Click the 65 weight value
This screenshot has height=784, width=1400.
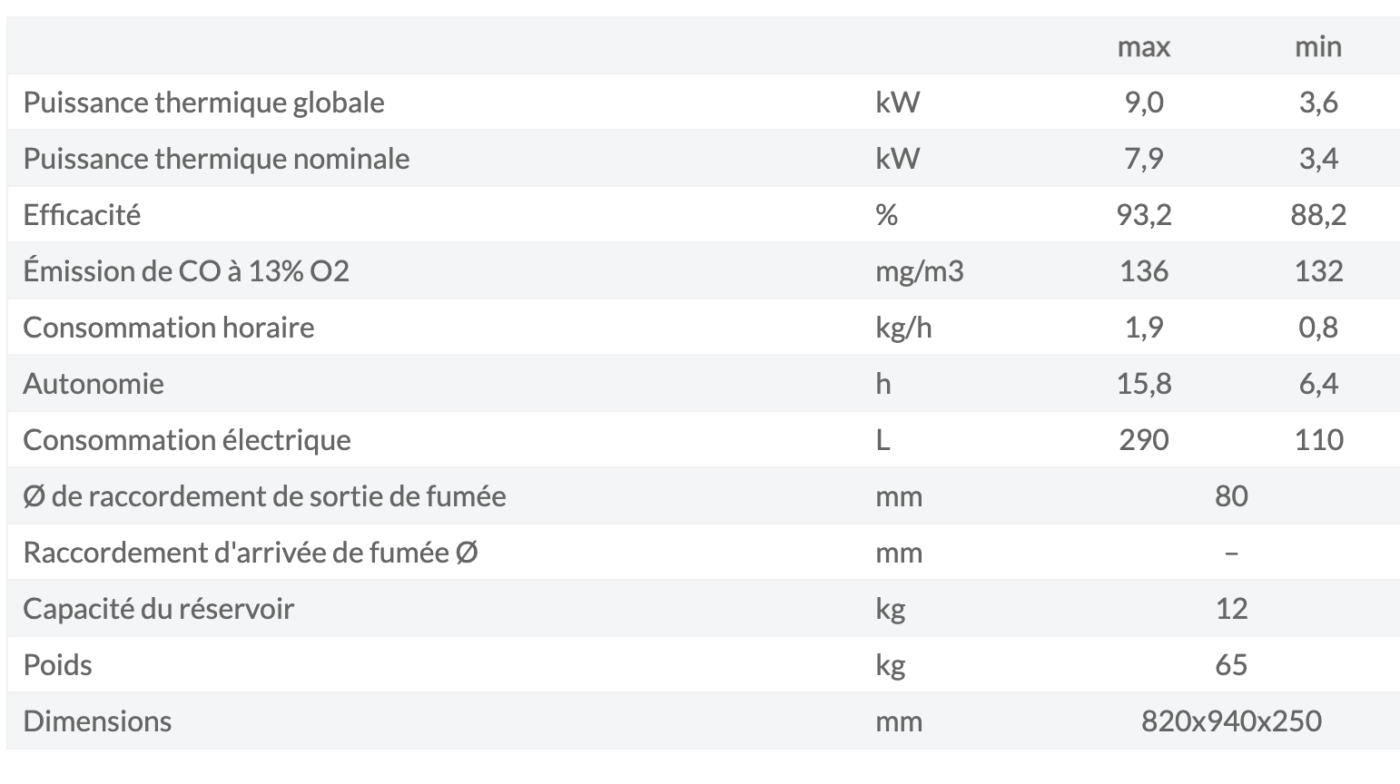(x=1231, y=665)
